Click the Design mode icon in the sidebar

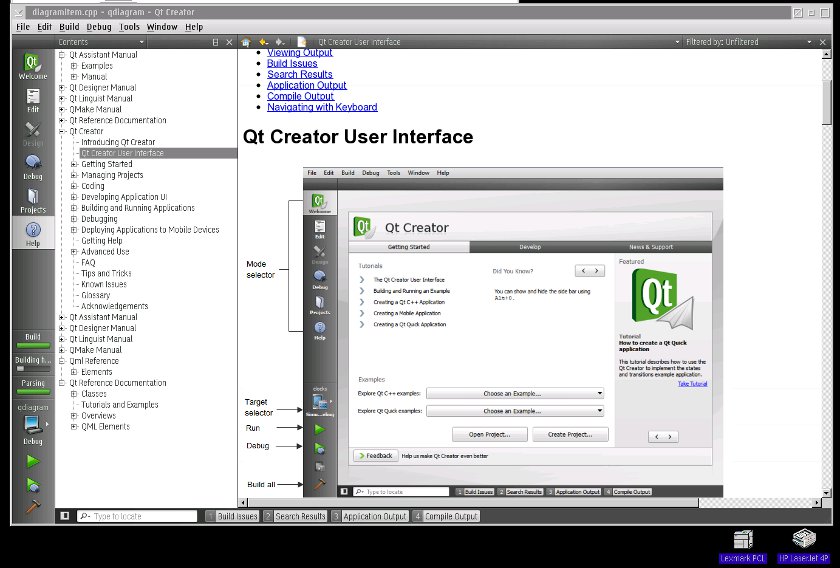[33, 134]
